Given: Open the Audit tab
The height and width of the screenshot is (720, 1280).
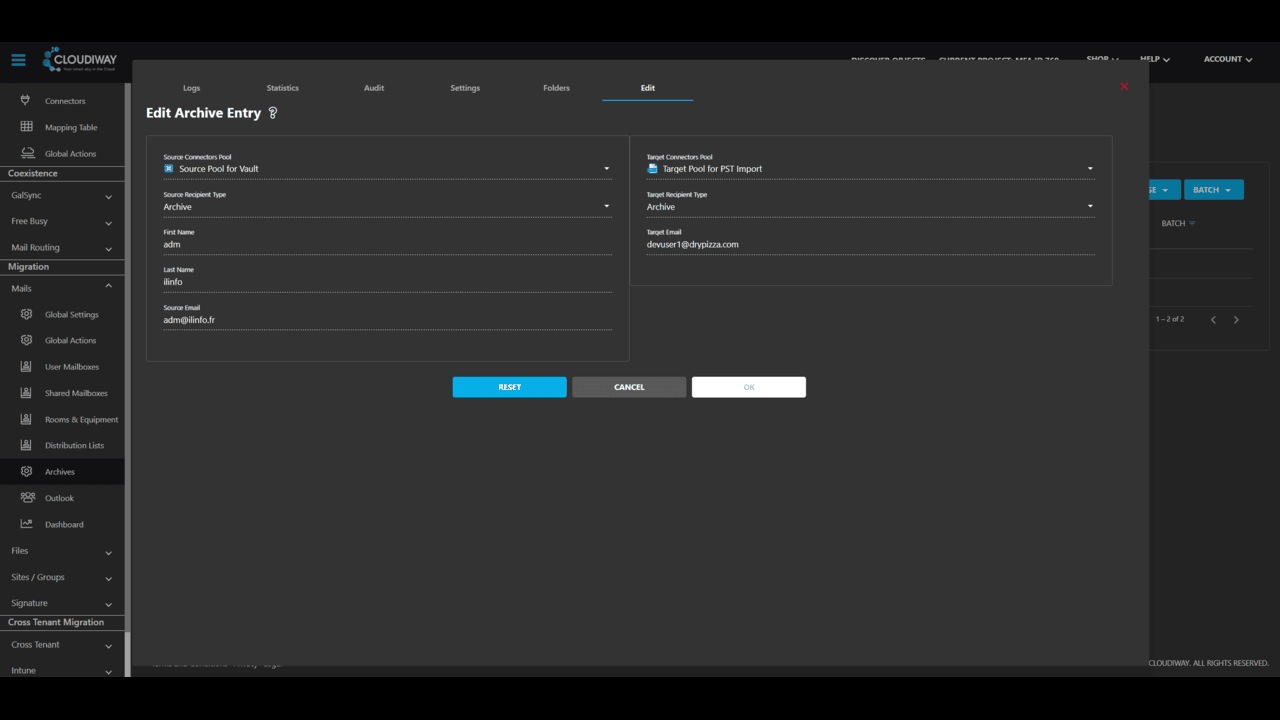Looking at the screenshot, I should tap(374, 88).
